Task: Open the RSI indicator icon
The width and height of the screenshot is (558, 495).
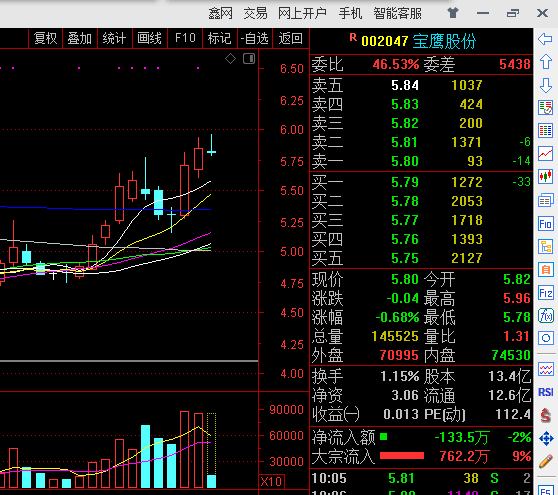Action: point(546,392)
